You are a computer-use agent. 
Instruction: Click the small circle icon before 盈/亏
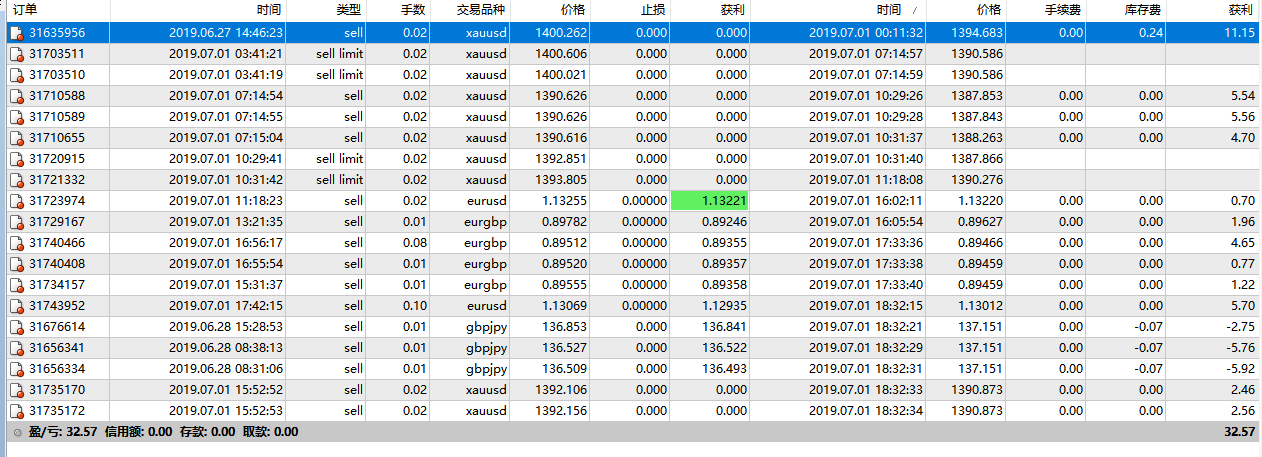(16, 432)
